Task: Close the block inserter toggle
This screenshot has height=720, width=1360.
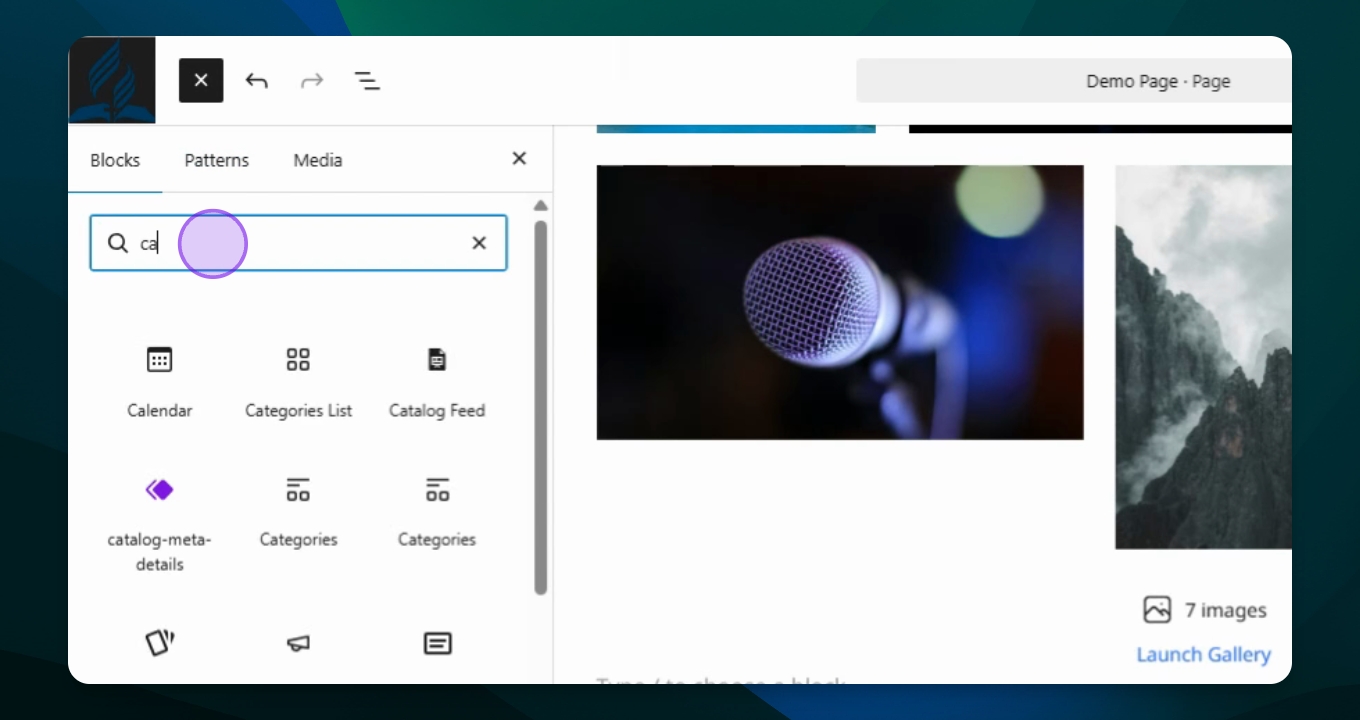Action: [x=201, y=80]
